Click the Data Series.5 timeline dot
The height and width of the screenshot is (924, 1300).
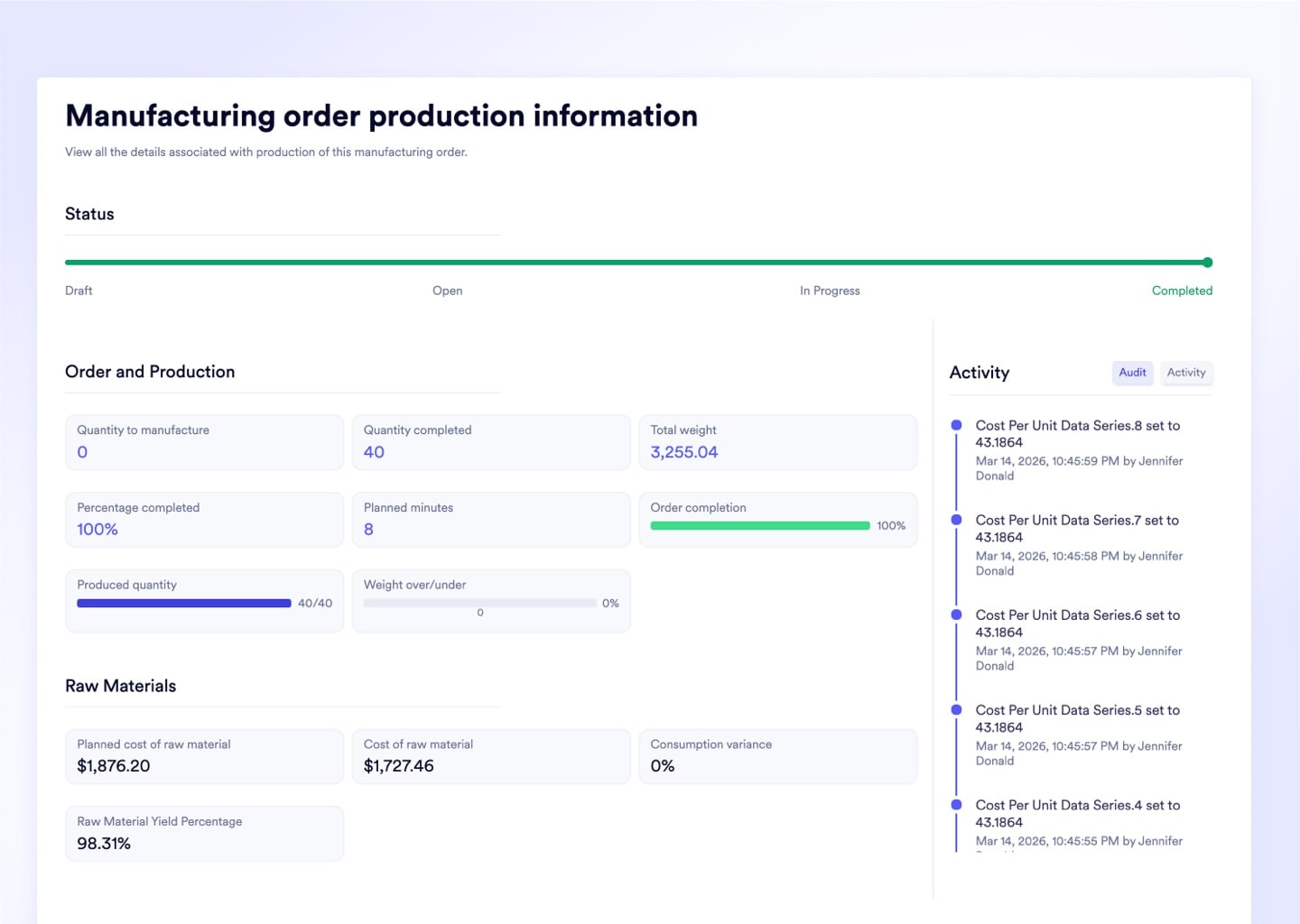tap(956, 710)
